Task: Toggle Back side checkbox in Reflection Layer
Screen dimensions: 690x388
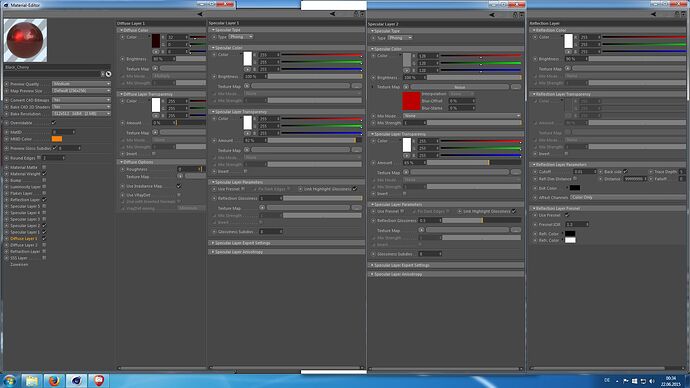Action: (625, 172)
